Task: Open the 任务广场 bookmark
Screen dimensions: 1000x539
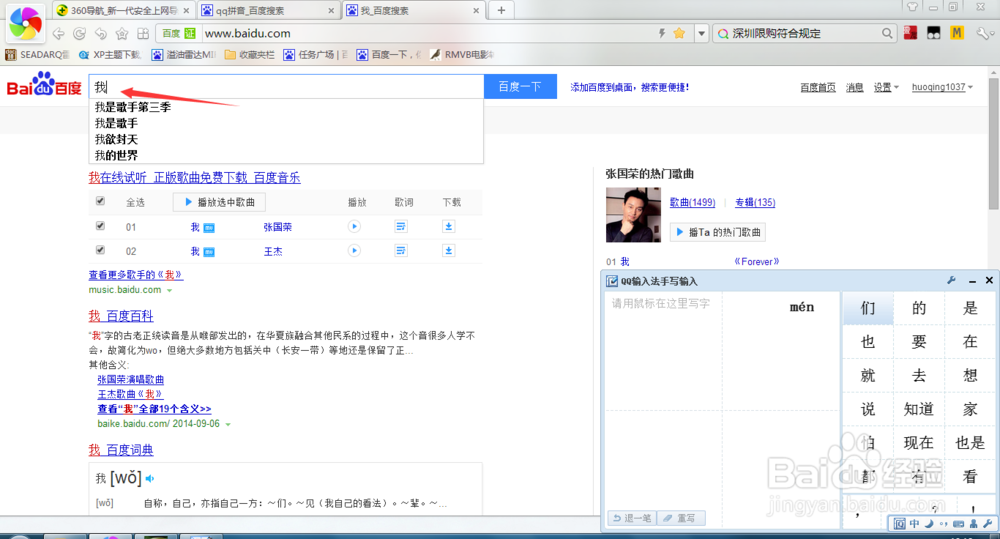Action: coord(315,55)
